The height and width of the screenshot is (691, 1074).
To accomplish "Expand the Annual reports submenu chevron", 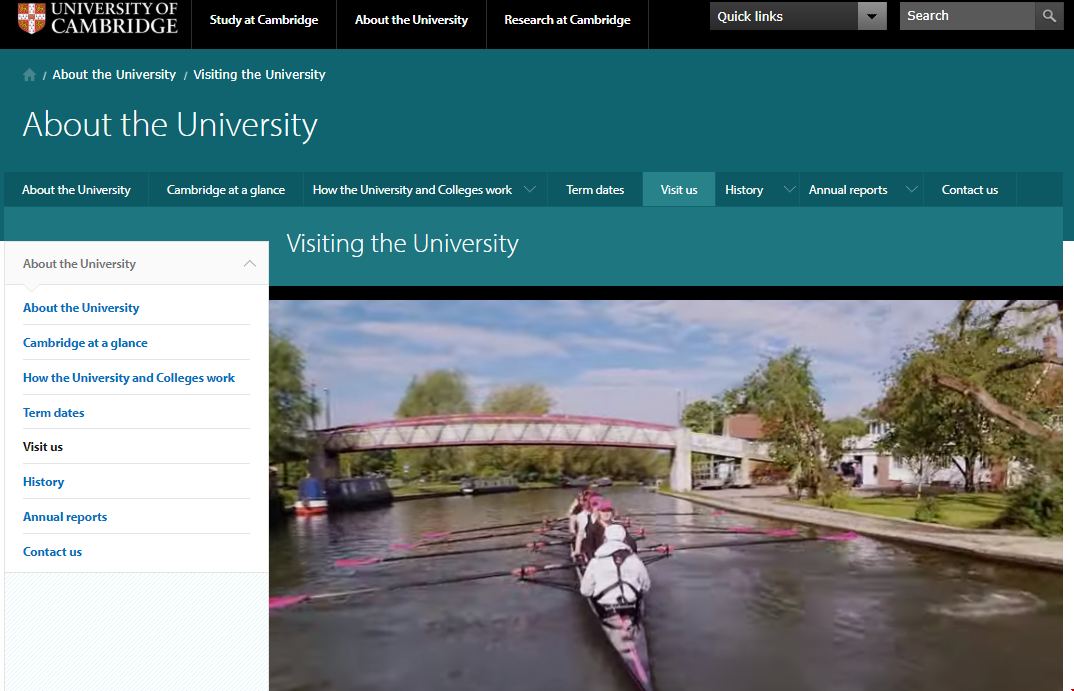I will click(910, 190).
